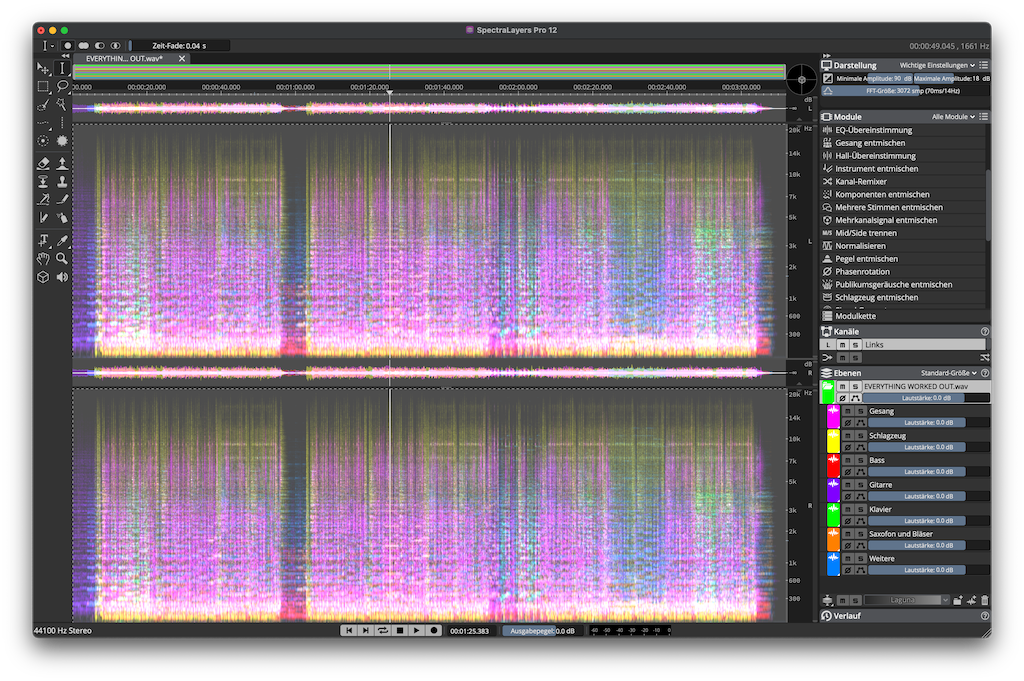Select the brush selection tool
The height and width of the screenshot is (681, 1024).
tap(43, 104)
